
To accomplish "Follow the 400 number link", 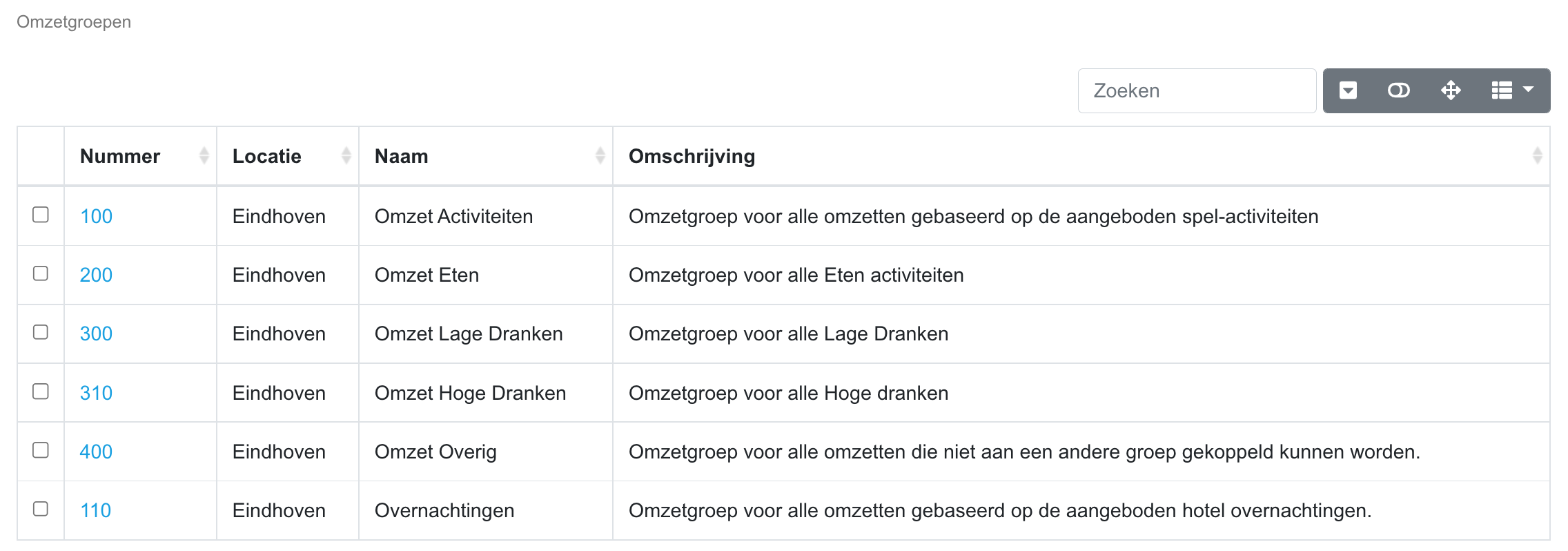I will pyautogui.click(x=96, y=452).
